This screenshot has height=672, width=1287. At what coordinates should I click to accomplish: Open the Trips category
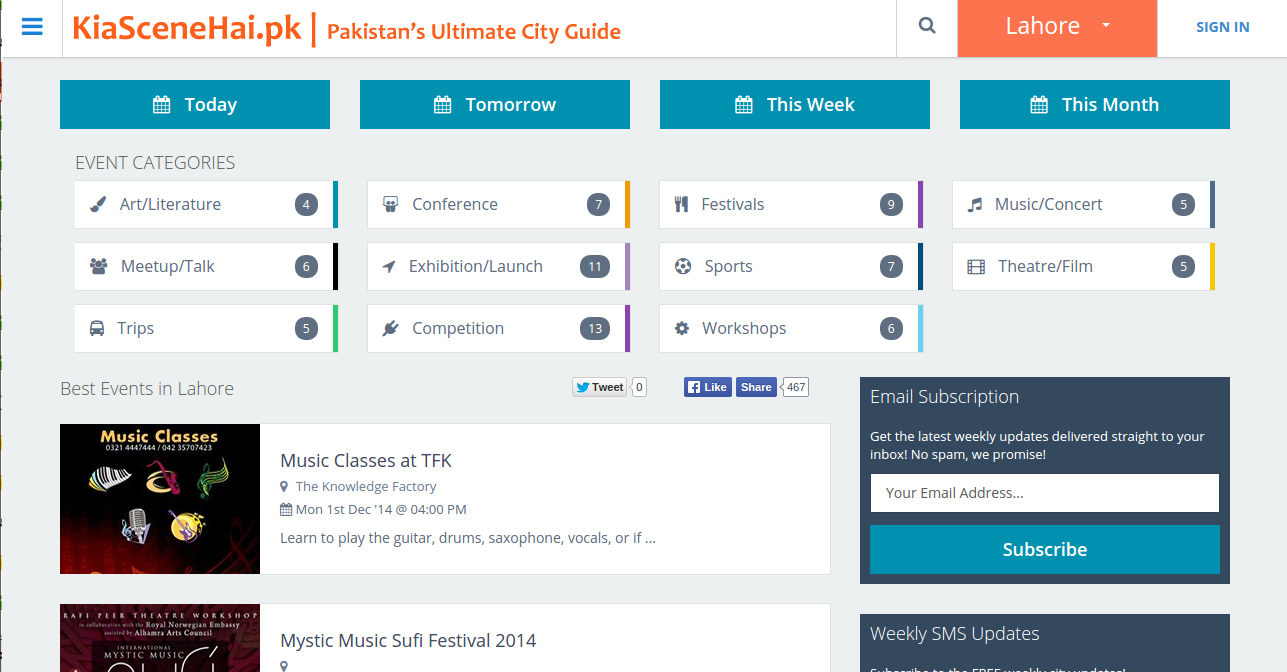(206, 329)
